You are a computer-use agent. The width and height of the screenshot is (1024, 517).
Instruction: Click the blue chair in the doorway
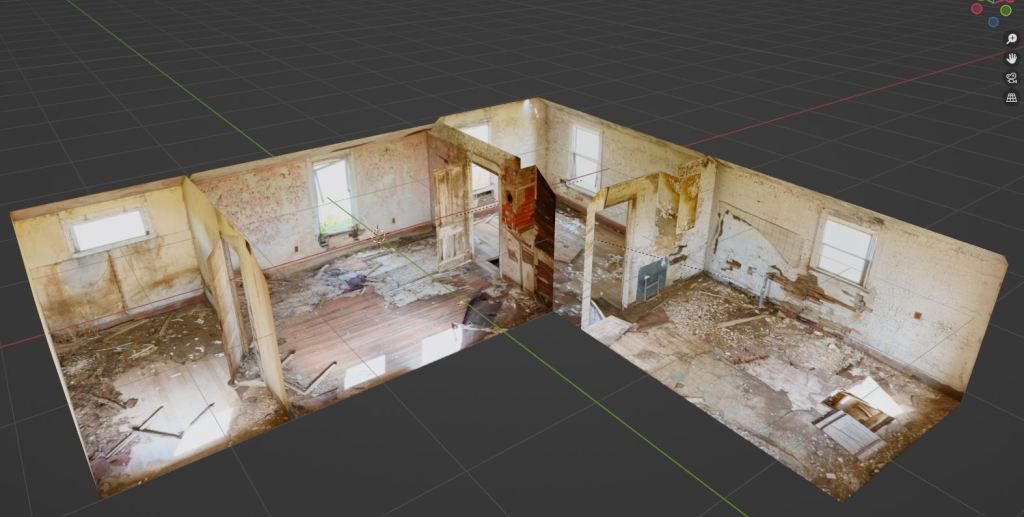650,278
